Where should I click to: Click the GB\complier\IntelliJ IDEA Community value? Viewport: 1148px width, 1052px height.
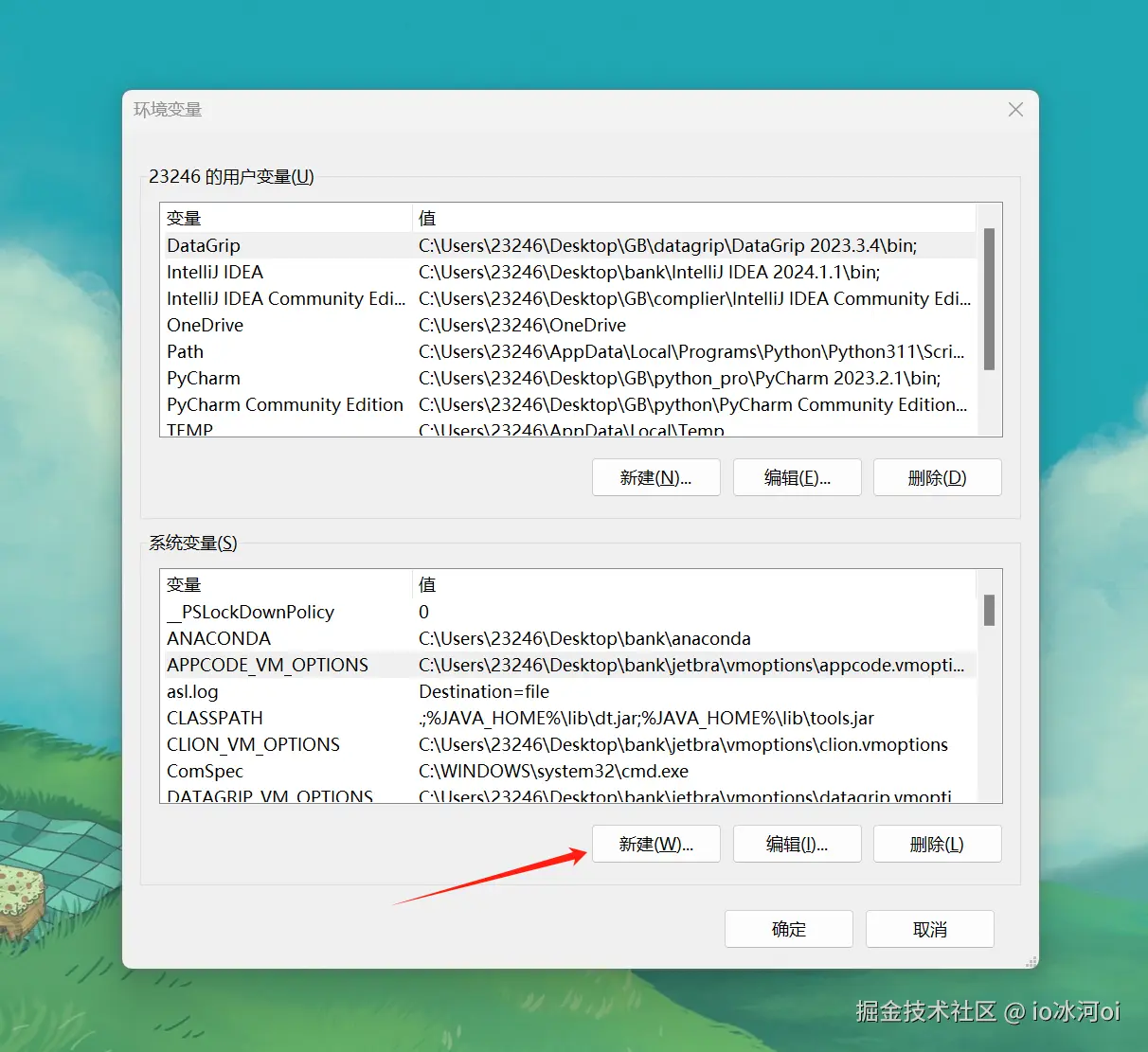(x=695, y=298)
